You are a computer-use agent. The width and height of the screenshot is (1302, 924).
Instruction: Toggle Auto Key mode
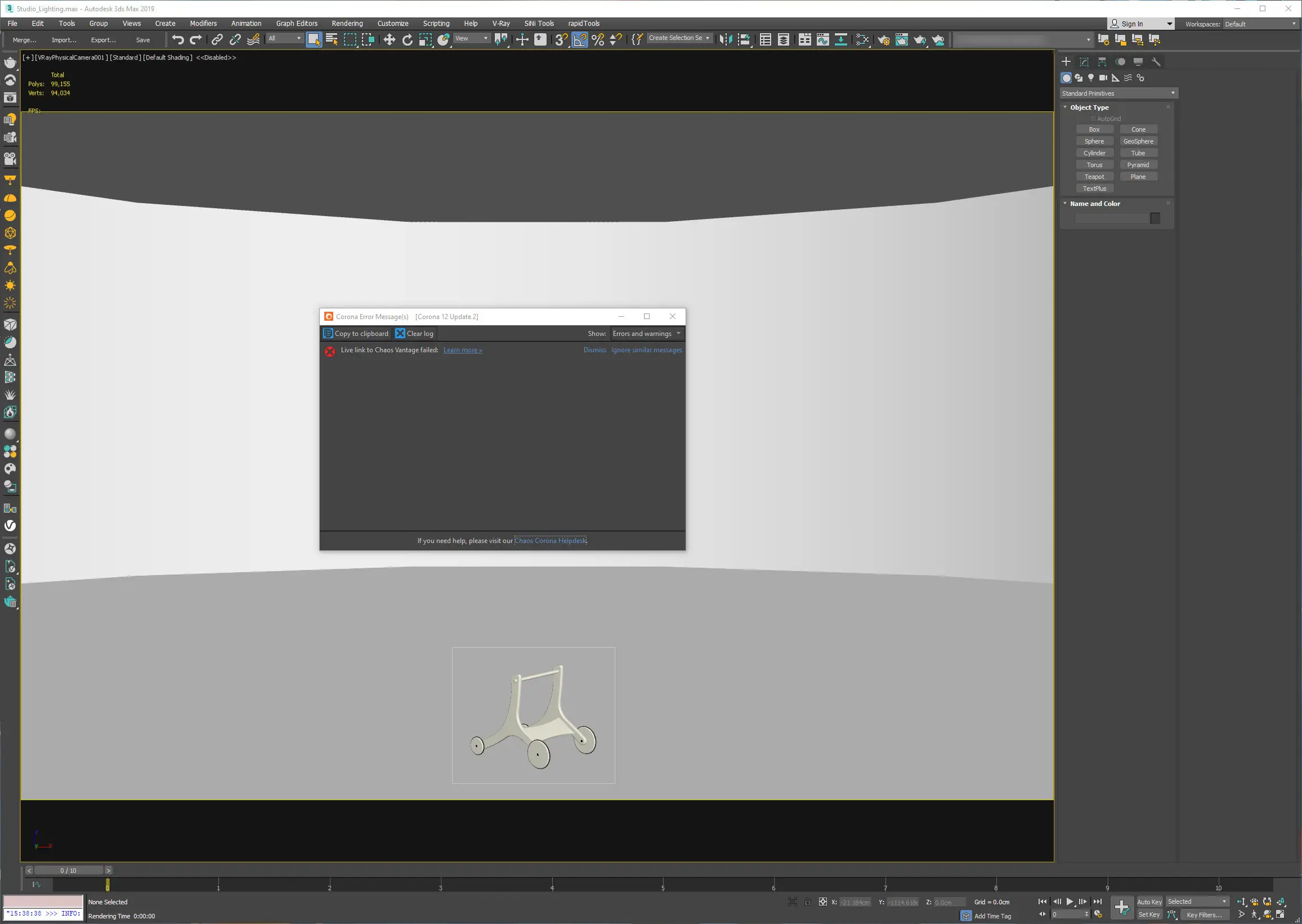1149,902
